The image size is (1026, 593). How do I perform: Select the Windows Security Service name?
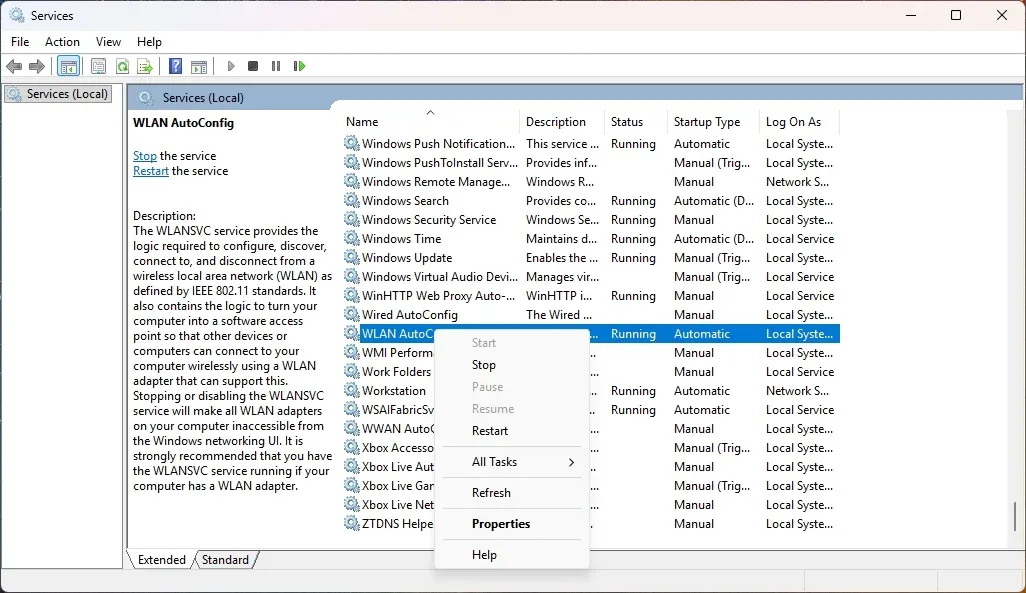(429, 220)
